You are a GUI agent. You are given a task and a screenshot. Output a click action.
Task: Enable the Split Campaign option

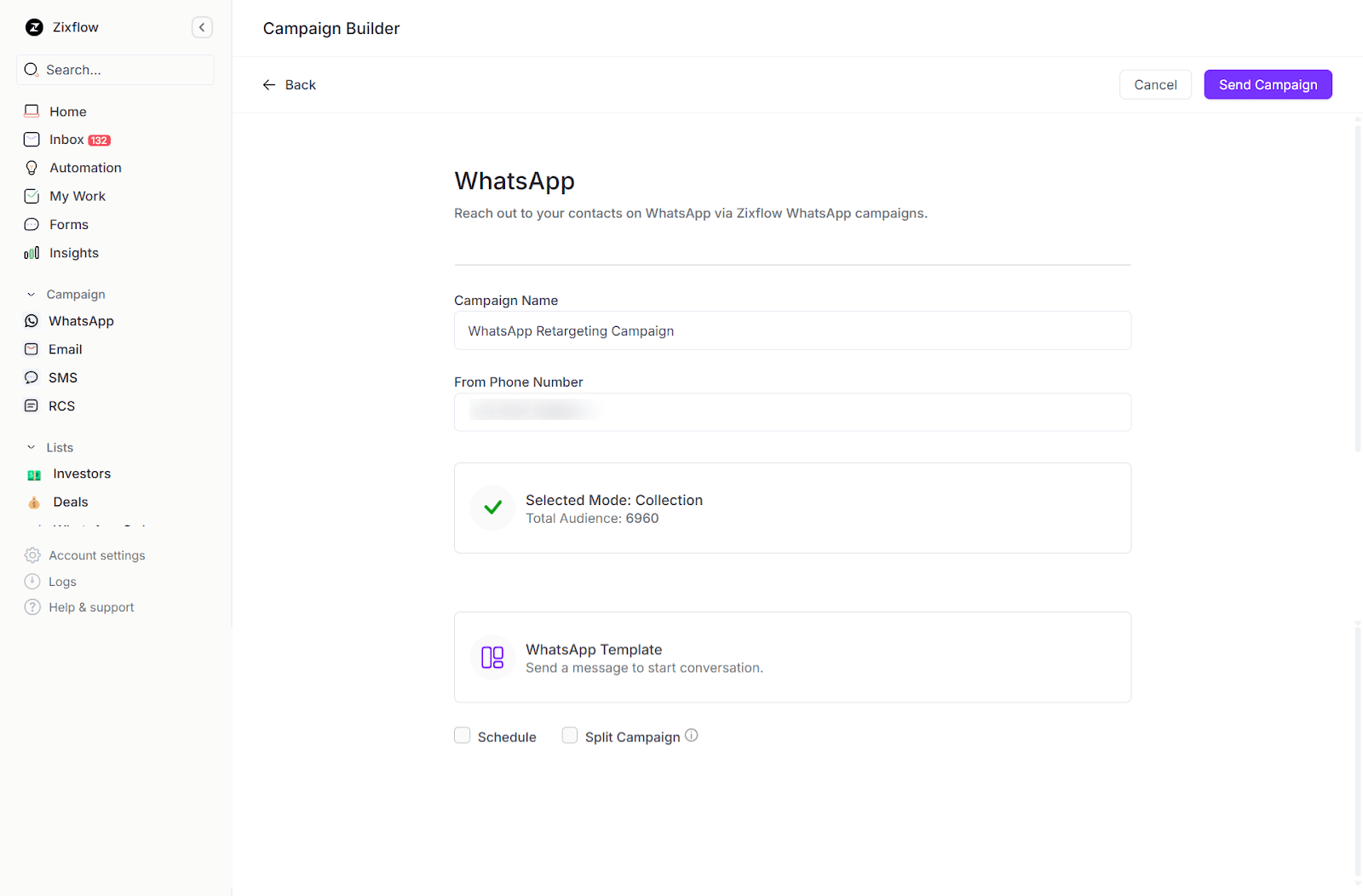click(x=569, y=735)
